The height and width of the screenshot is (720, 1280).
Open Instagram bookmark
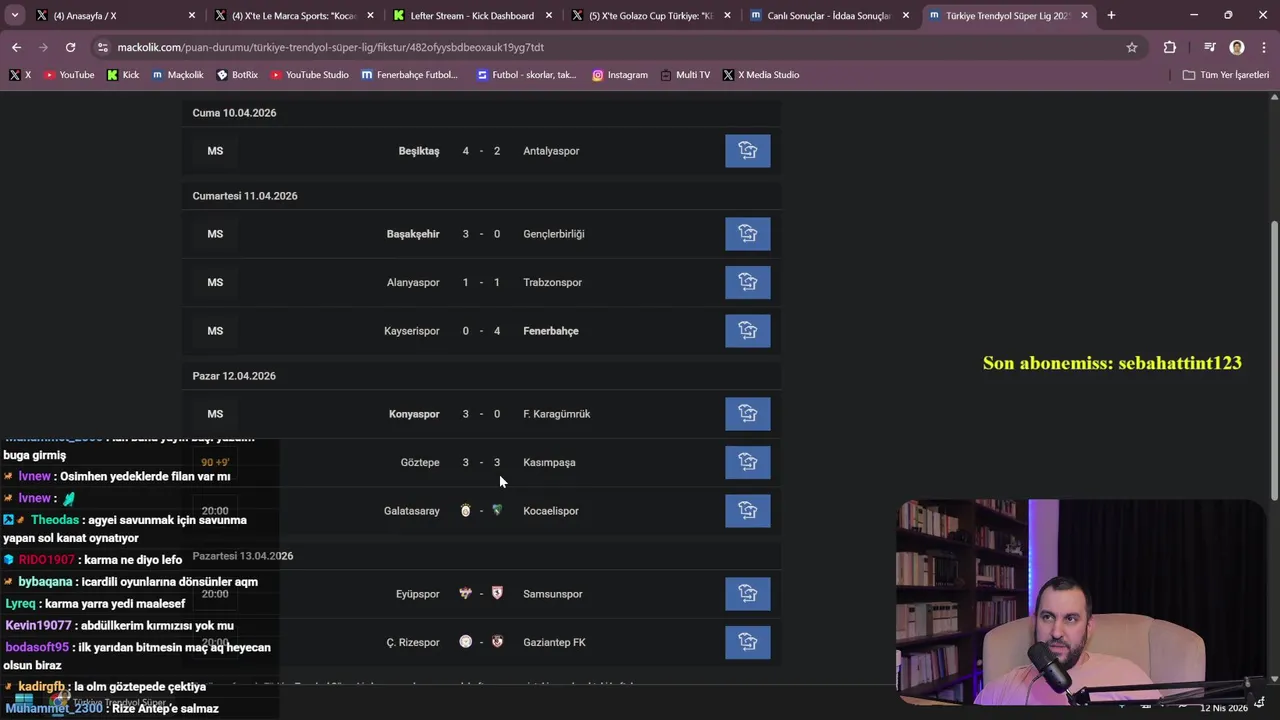(620, 75)
